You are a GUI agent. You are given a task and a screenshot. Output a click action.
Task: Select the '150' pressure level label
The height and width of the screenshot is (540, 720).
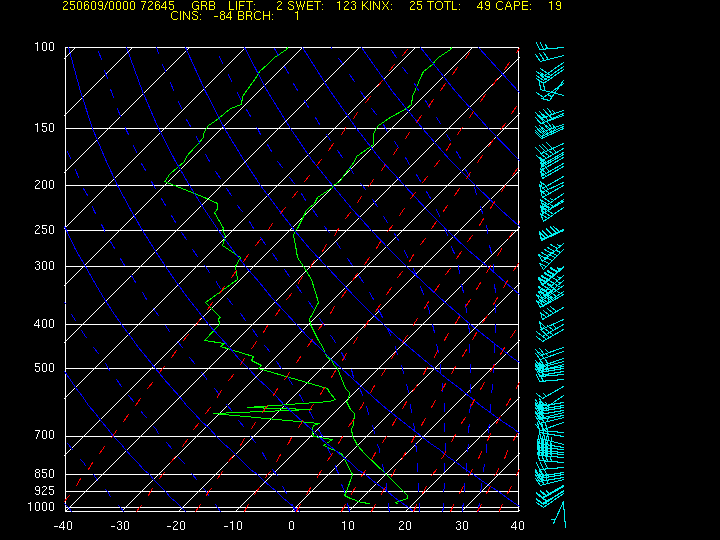click(x=44, y=128)
